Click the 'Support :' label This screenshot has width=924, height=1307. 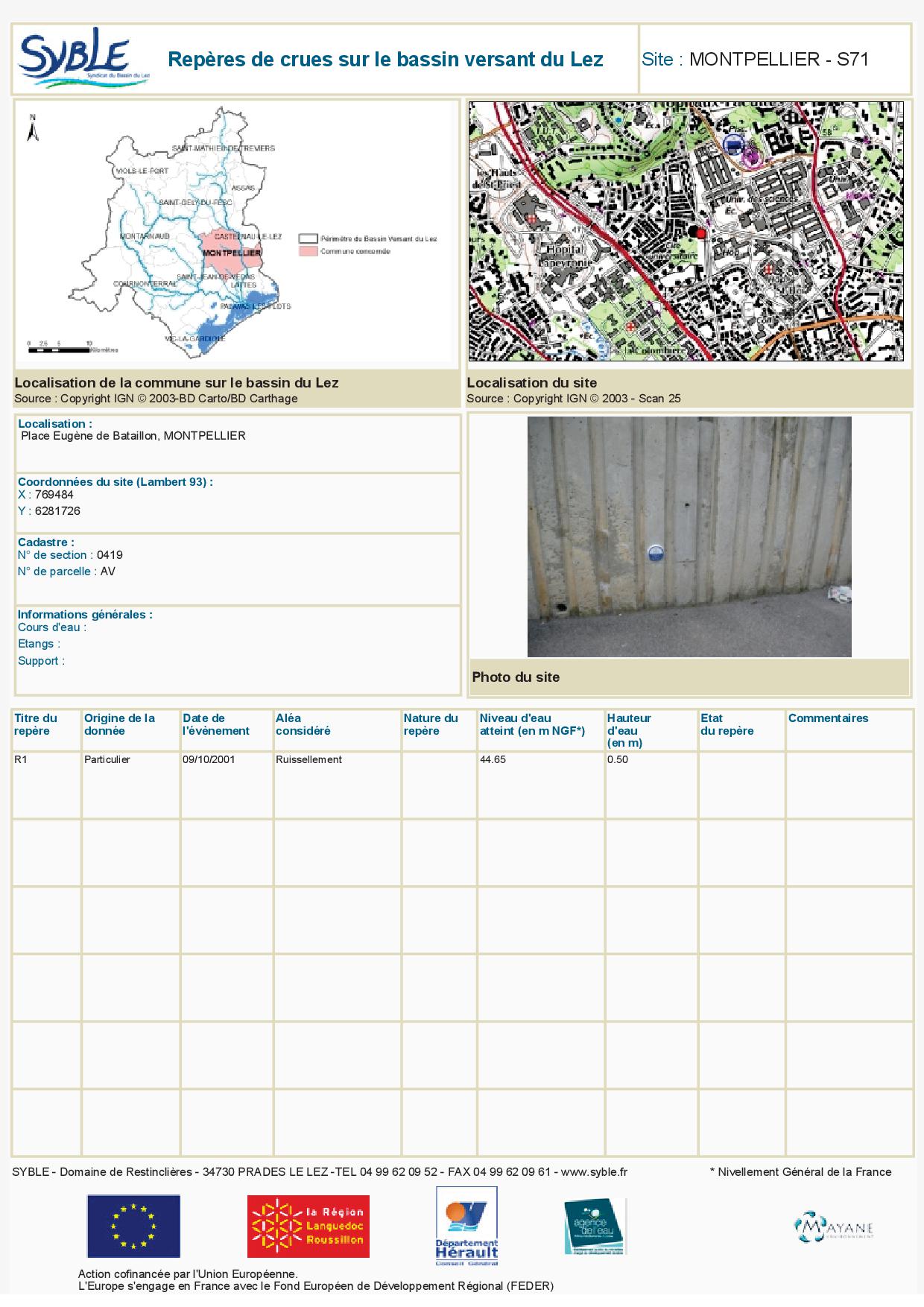click(x=41, y=661)
